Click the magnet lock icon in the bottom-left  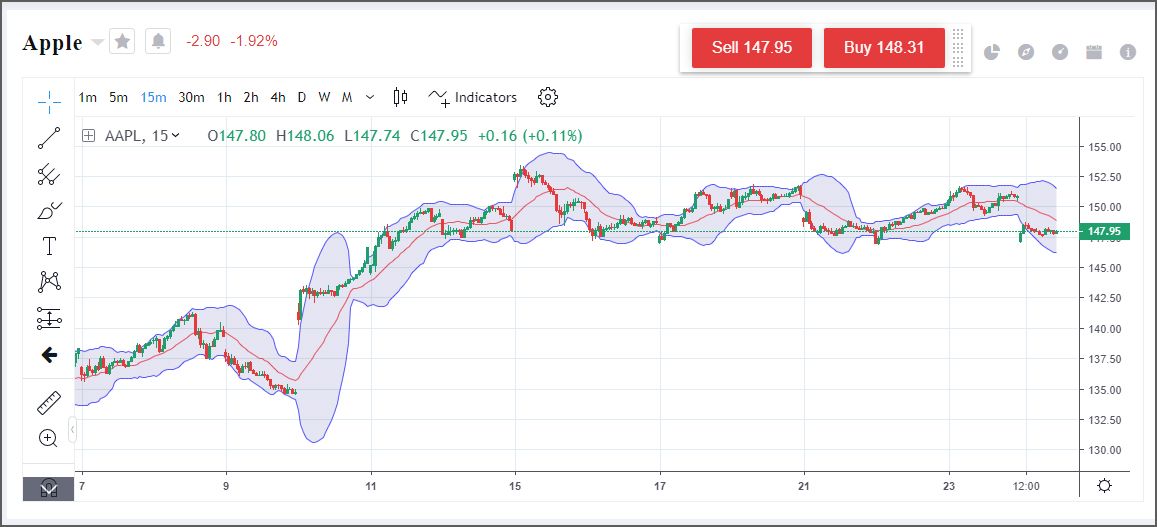click(49, 489)
